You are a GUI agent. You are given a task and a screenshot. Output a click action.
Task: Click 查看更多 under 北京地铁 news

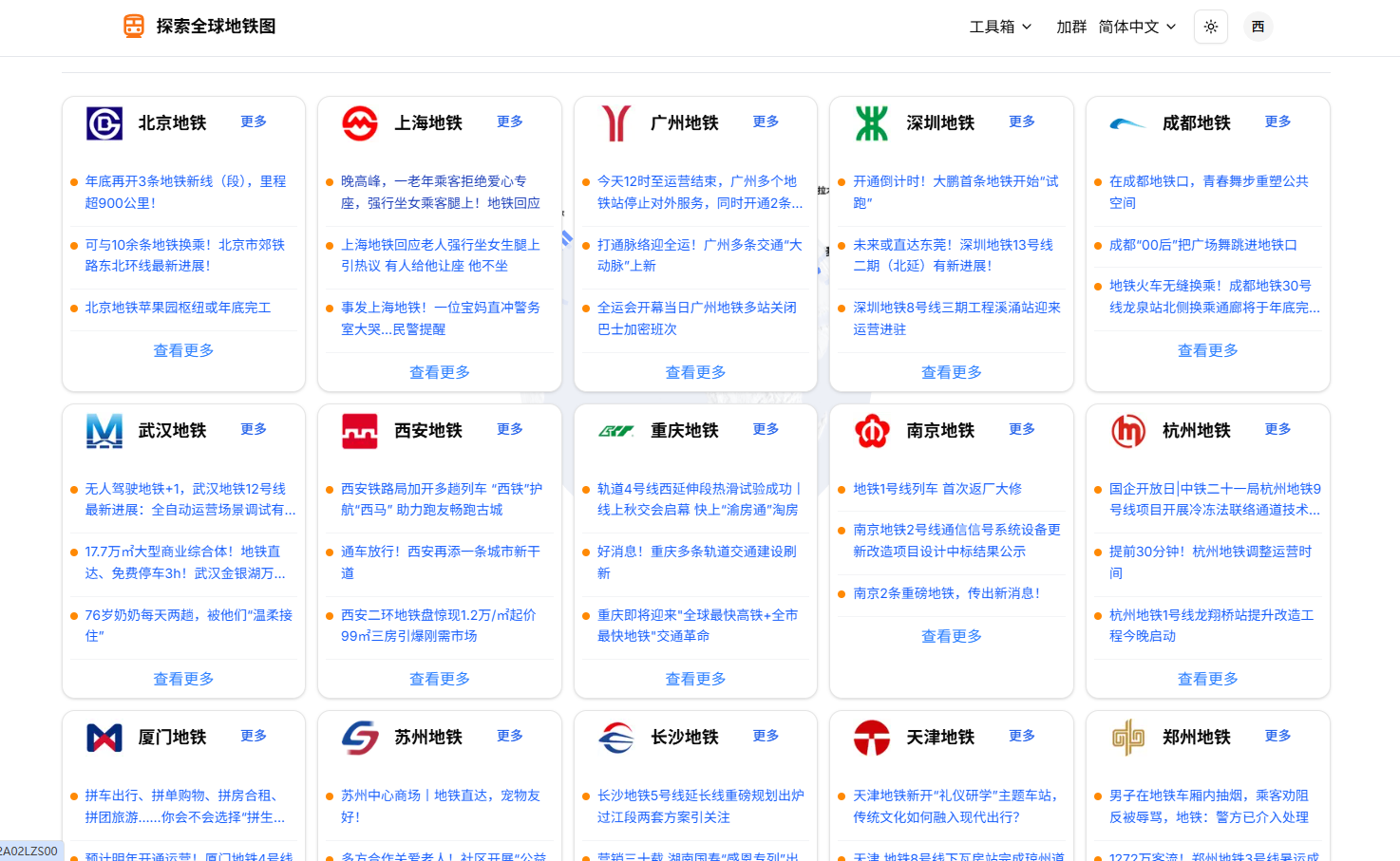(183, 350)
